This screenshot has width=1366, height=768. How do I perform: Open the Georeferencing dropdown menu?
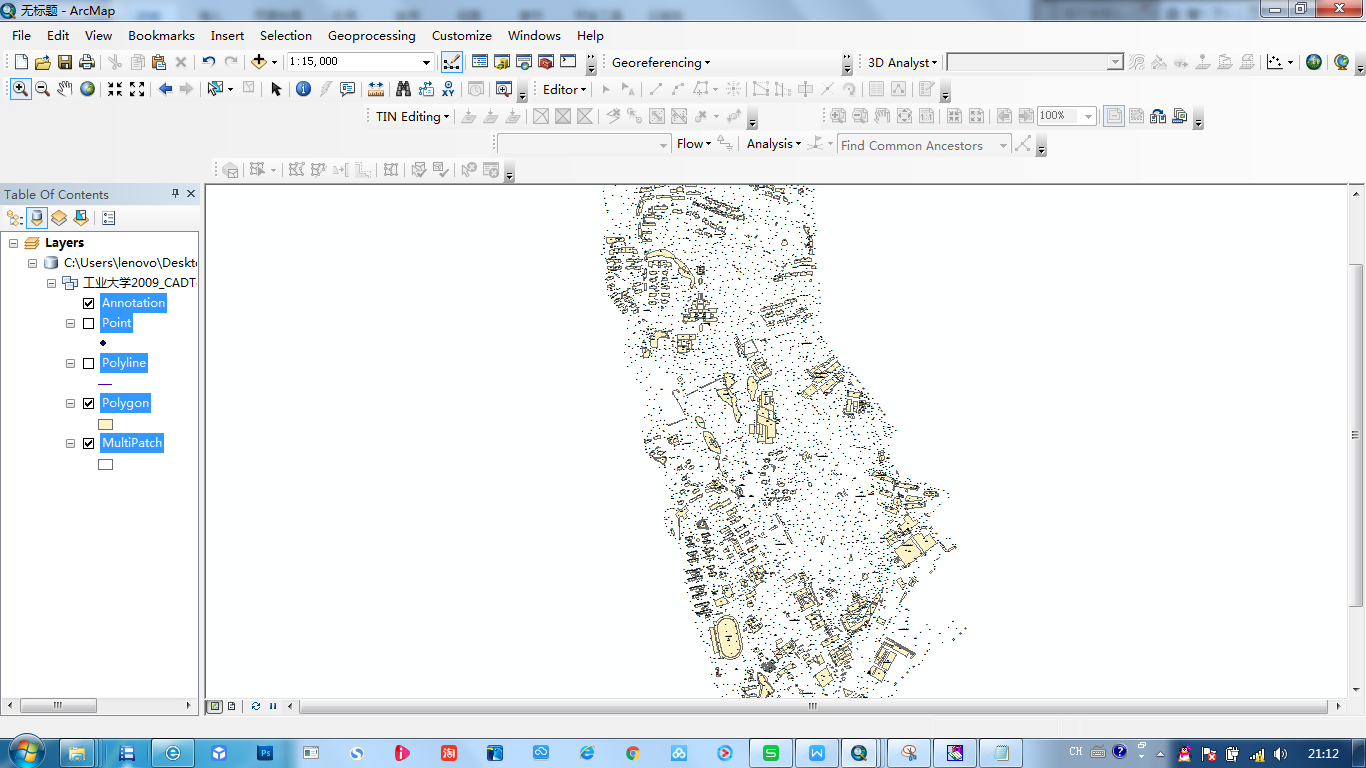tap(660, 62)
